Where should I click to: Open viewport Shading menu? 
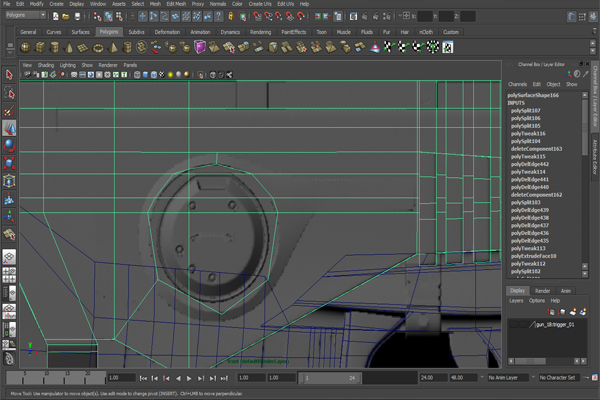(46, 65)
